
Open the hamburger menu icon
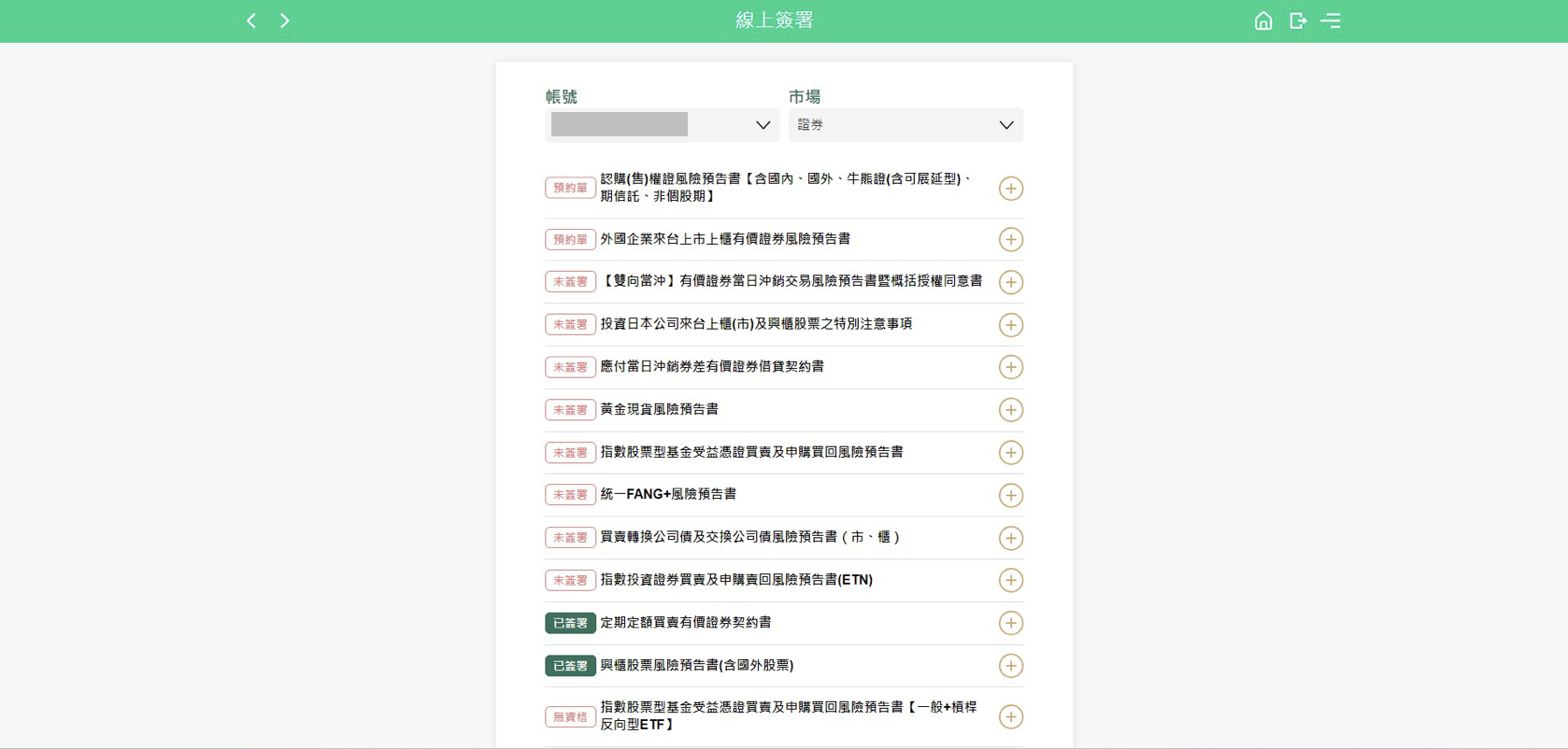pos(1331,21)
